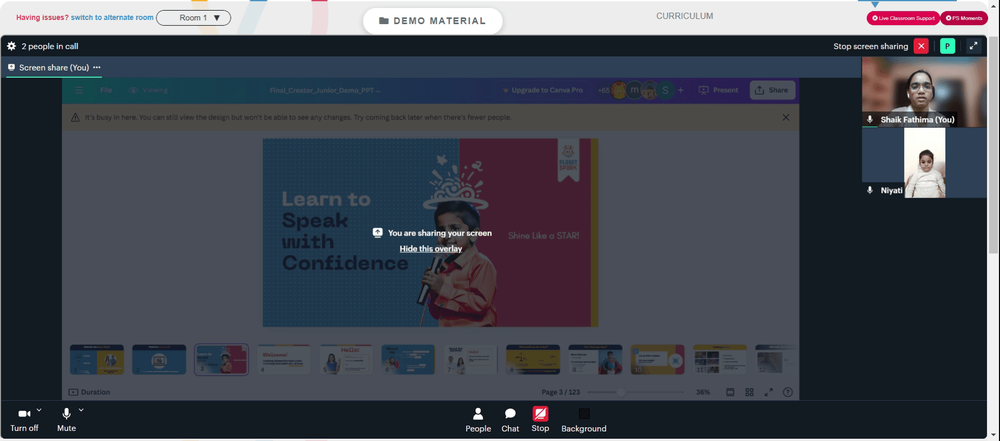The image size is (1000, 441).
Task: Select slide thumbnail 3
Action: coord(221,359)
